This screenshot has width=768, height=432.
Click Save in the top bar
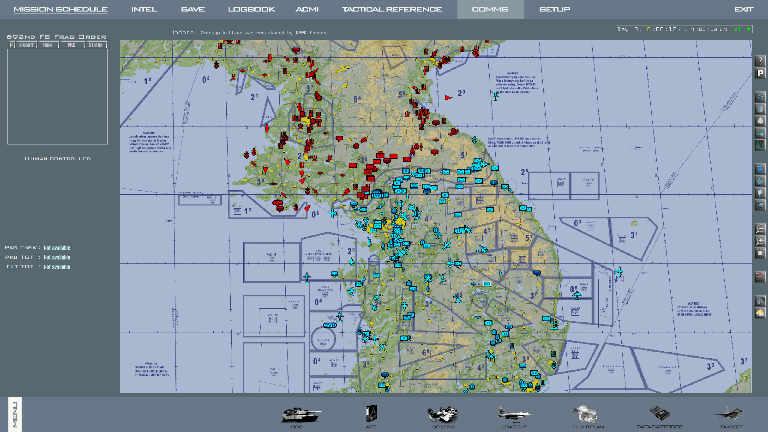192,9
